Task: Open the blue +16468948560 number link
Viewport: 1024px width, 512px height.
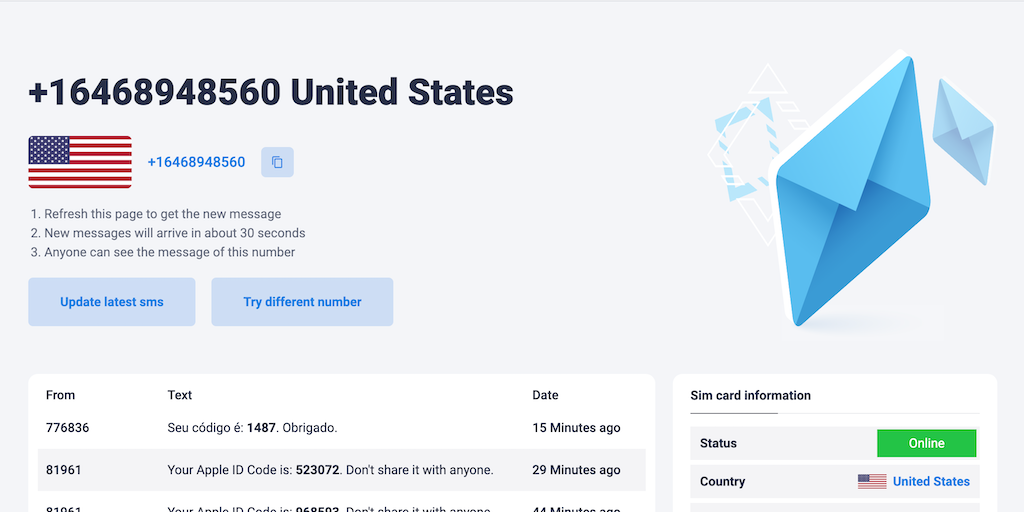Action: tap(196, 162)
